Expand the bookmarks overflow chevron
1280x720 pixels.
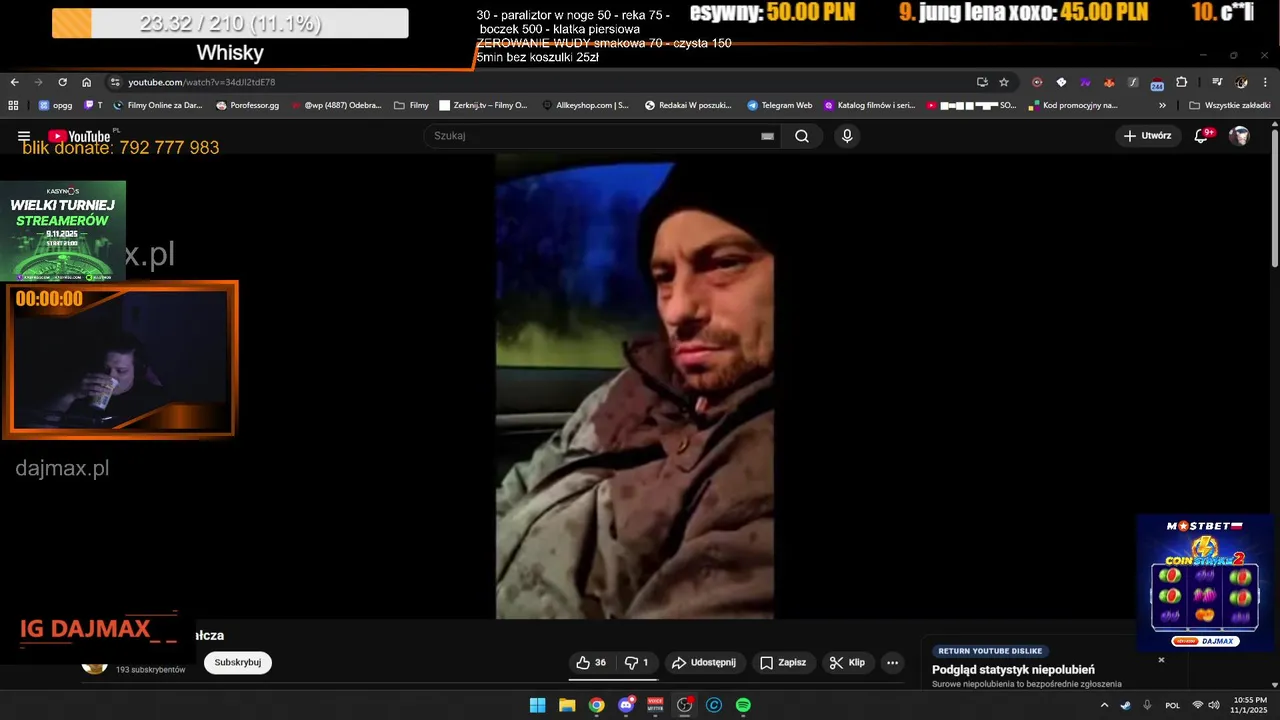(x=1162, y=105)
